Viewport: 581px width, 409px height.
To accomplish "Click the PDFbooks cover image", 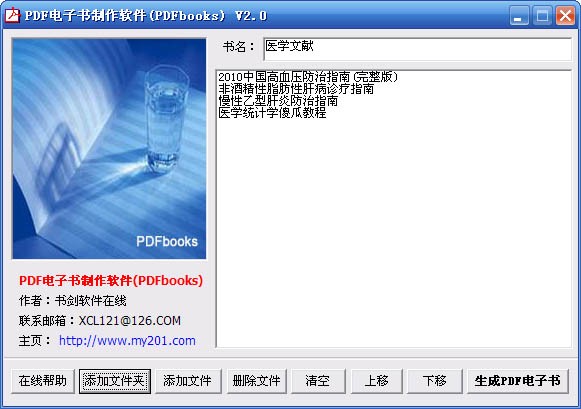I will (109, 149).
